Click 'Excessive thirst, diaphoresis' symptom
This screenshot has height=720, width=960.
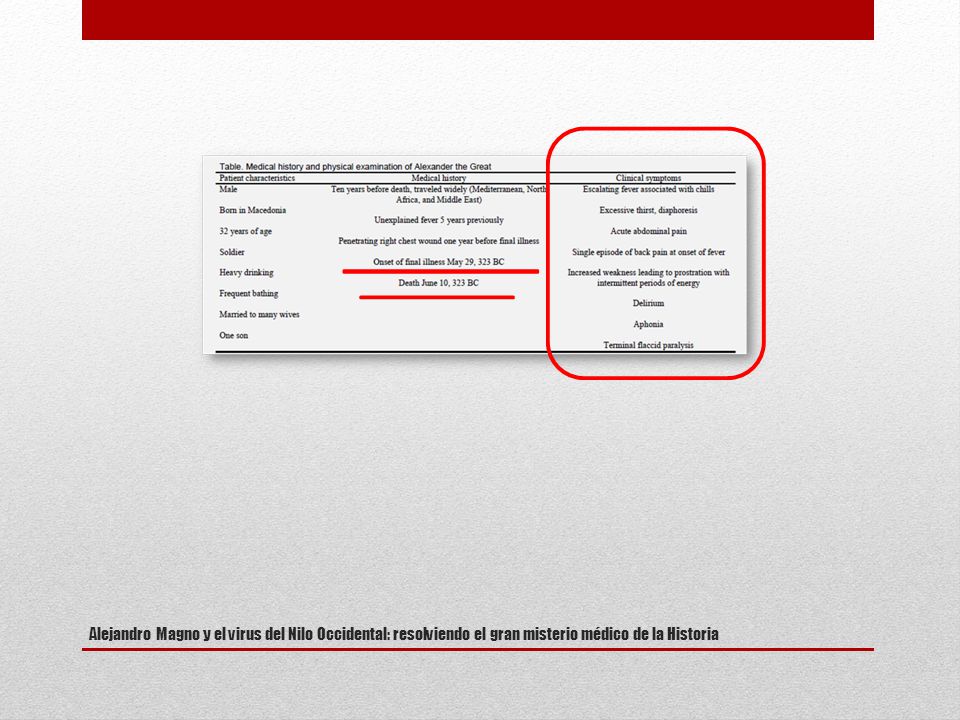click(x=648, y=210)
